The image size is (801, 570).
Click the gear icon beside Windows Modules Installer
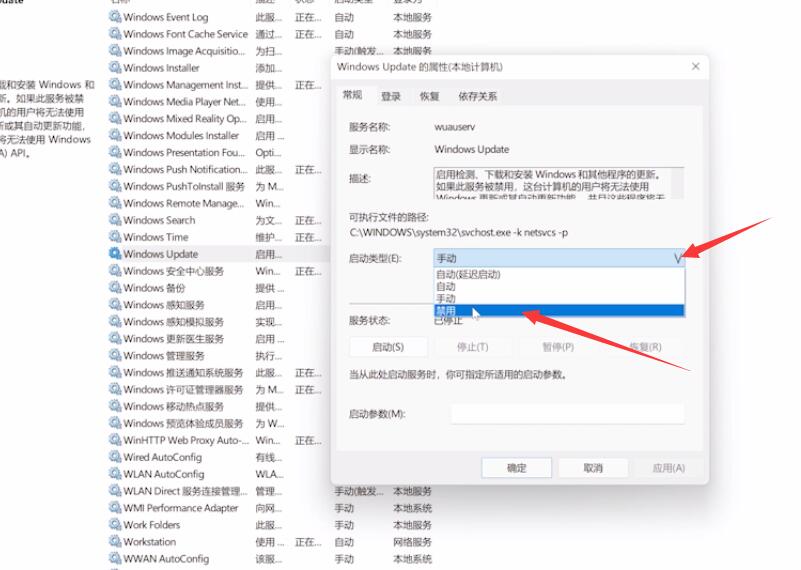(x=115, y=135)
